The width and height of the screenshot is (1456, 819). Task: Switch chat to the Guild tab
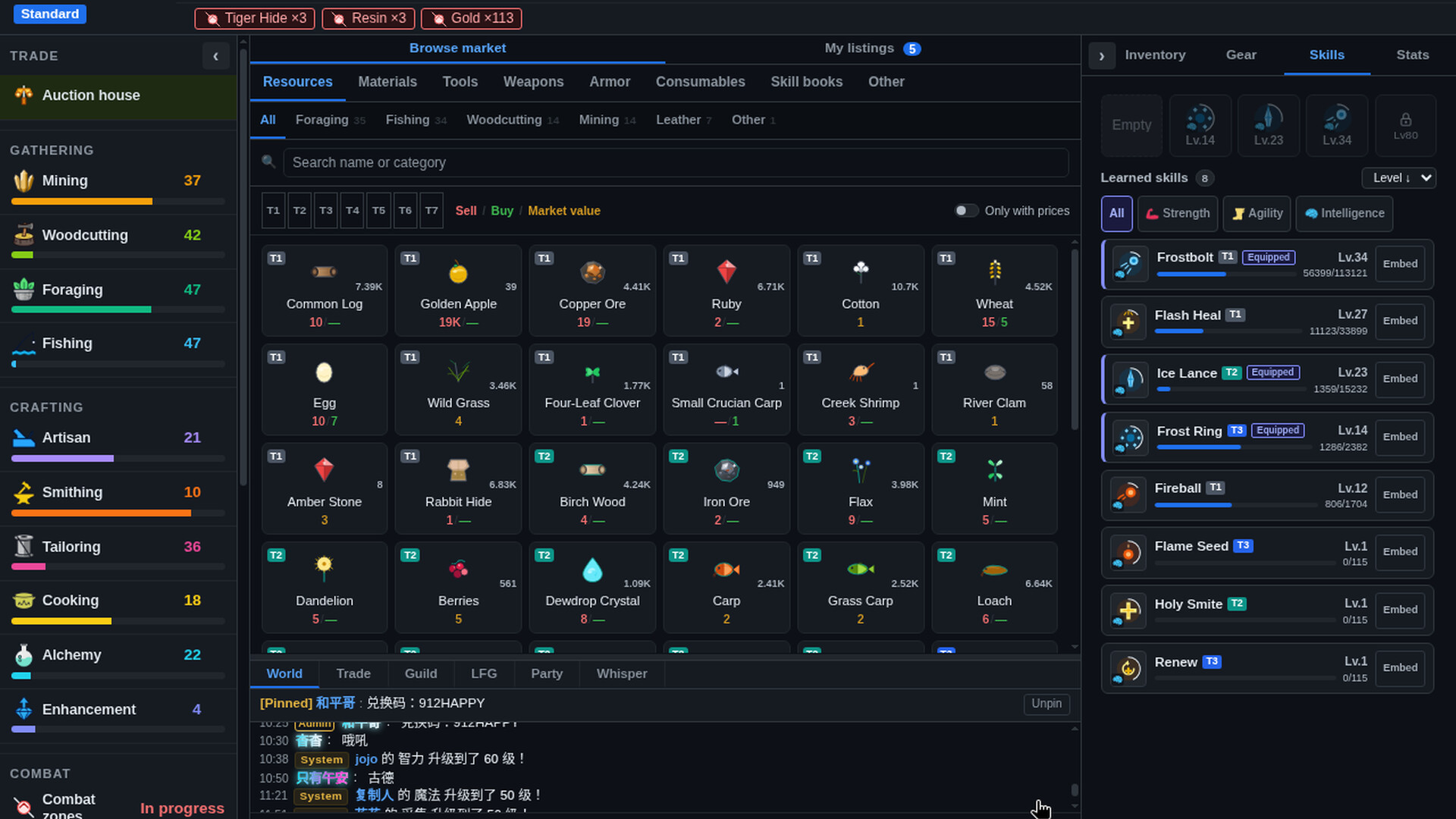click(421, 673)
